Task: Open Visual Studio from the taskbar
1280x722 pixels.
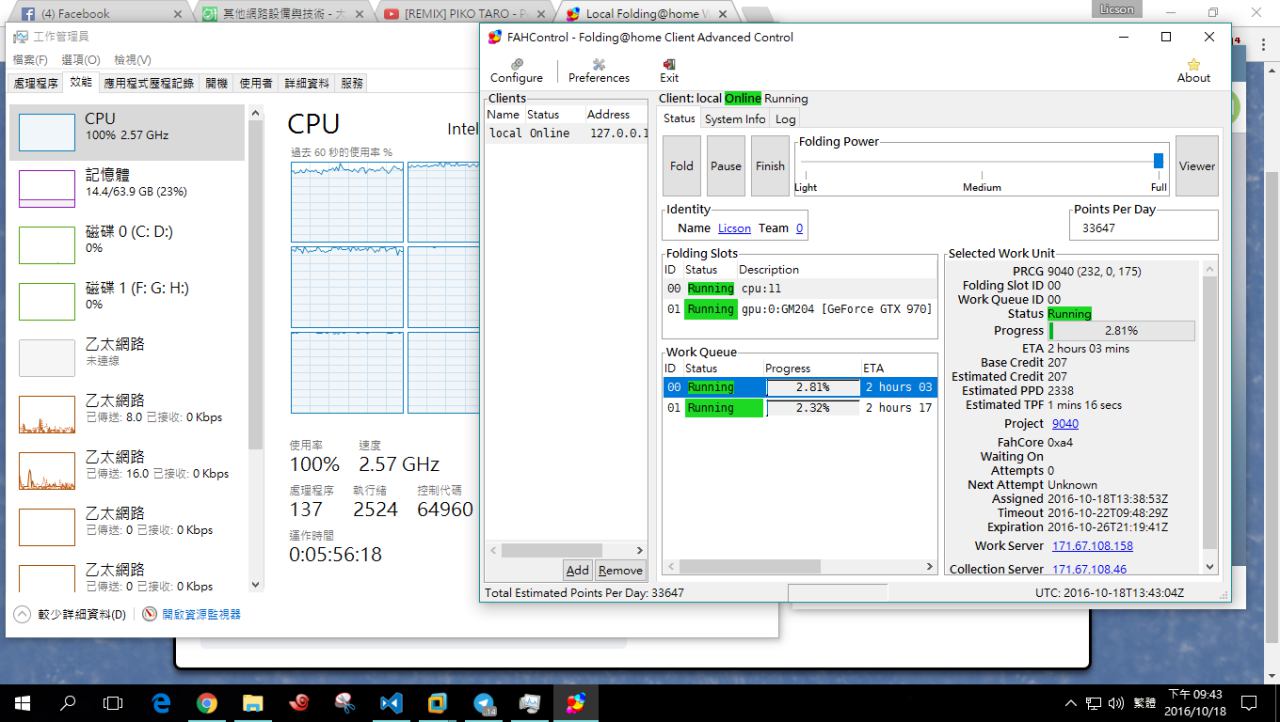Action: 391,703
